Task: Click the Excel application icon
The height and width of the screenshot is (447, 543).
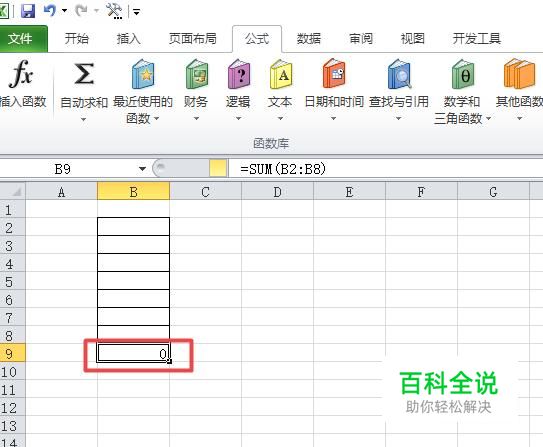Action: point(4,11)
